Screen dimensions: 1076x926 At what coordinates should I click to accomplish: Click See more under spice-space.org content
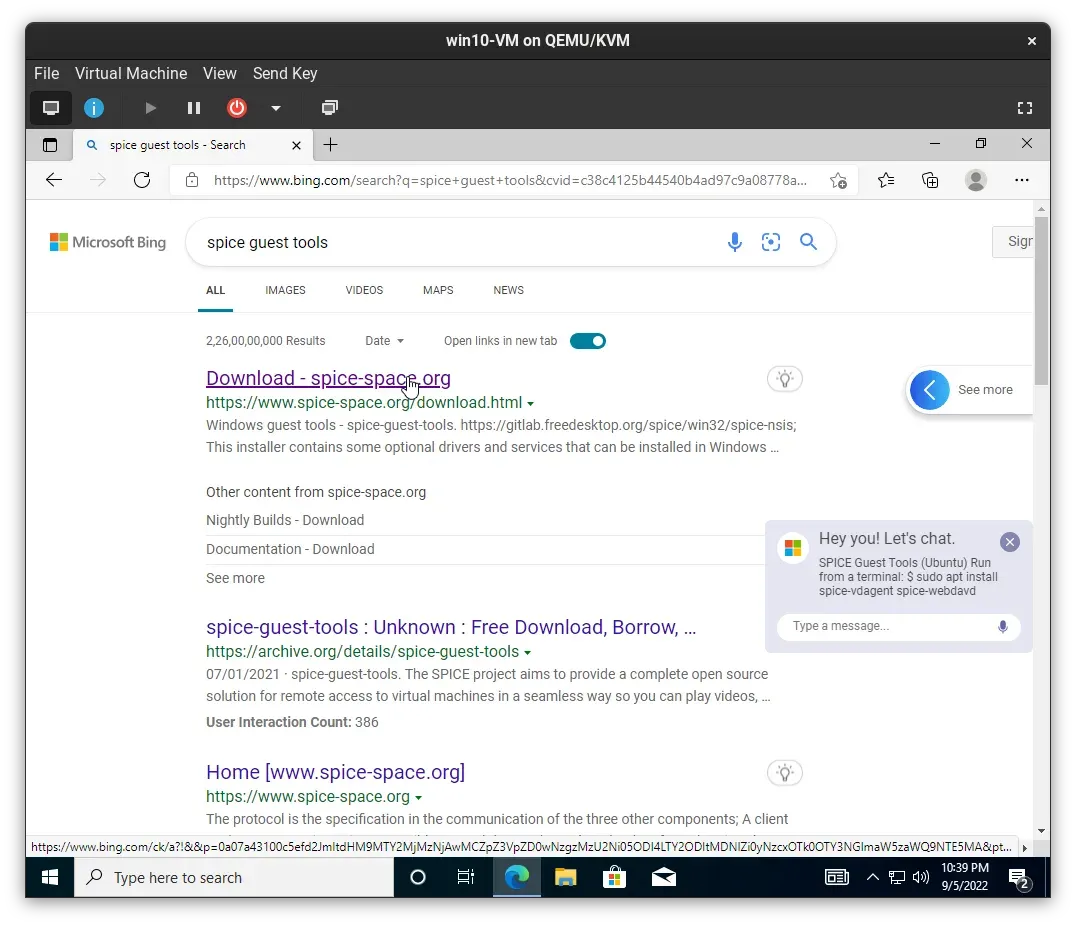coord(235,578)
